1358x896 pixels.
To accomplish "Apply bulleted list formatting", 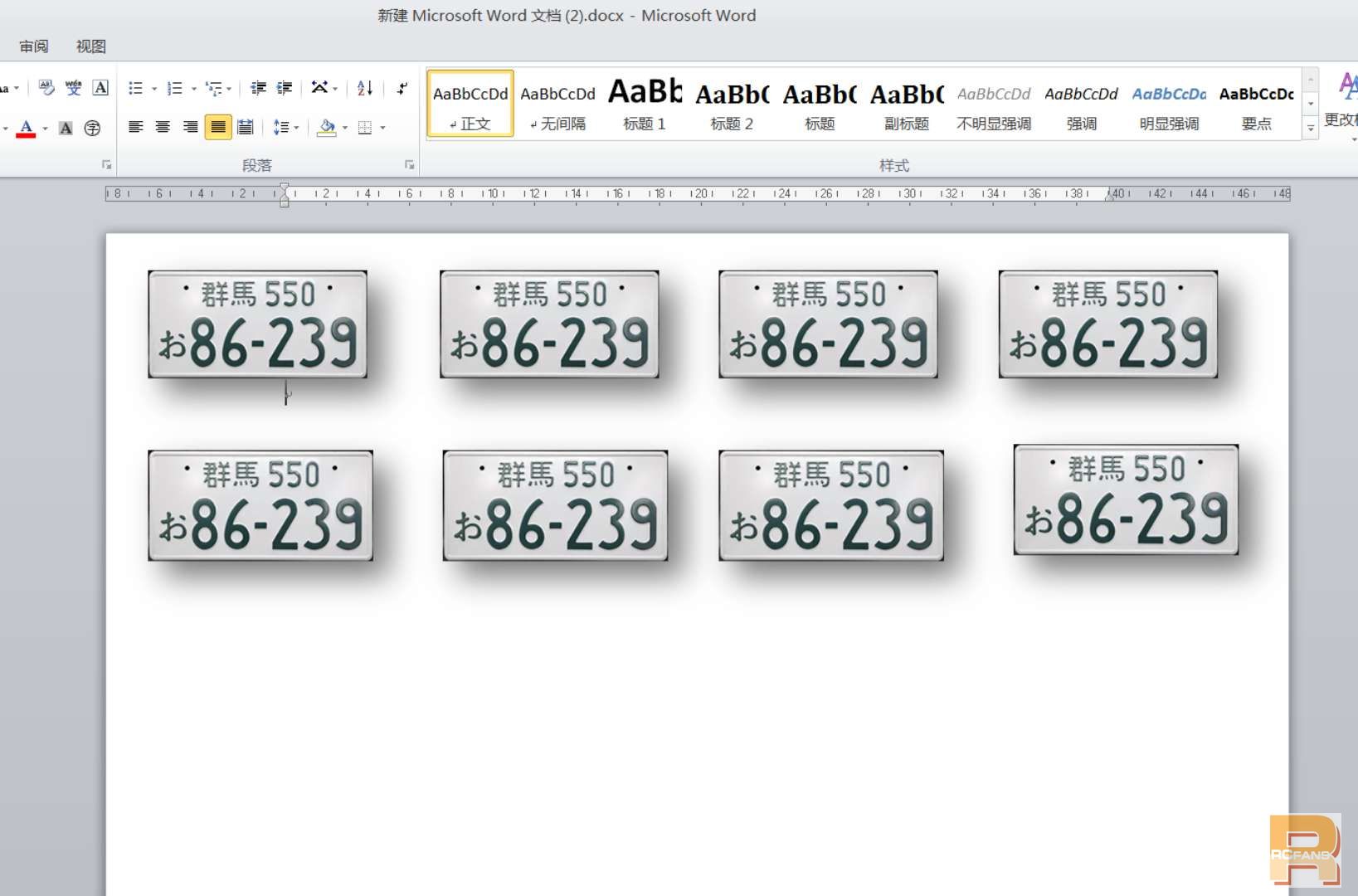I will [x=136, y=88].
